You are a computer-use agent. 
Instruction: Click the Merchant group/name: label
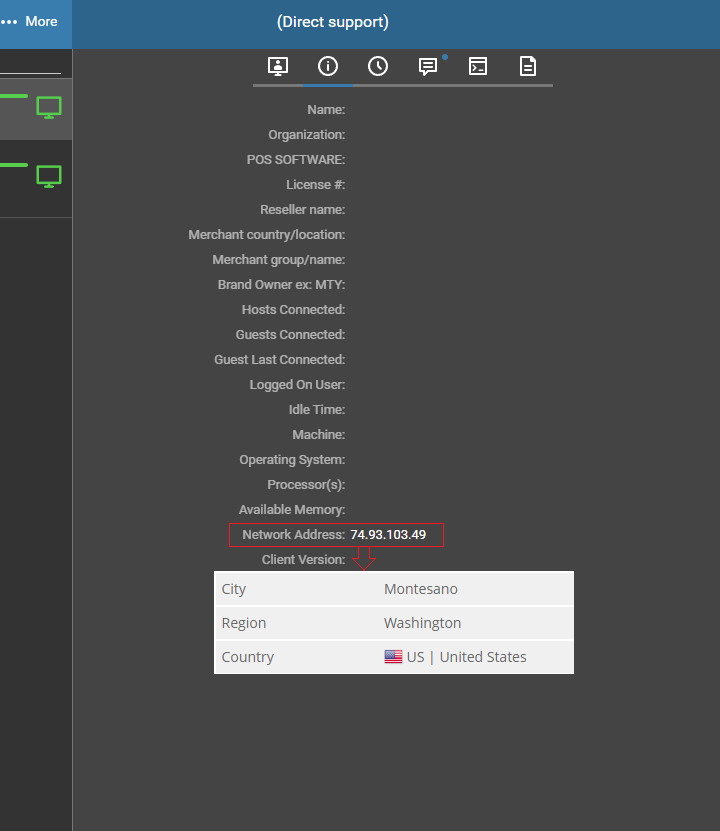[x=279, y=260]
